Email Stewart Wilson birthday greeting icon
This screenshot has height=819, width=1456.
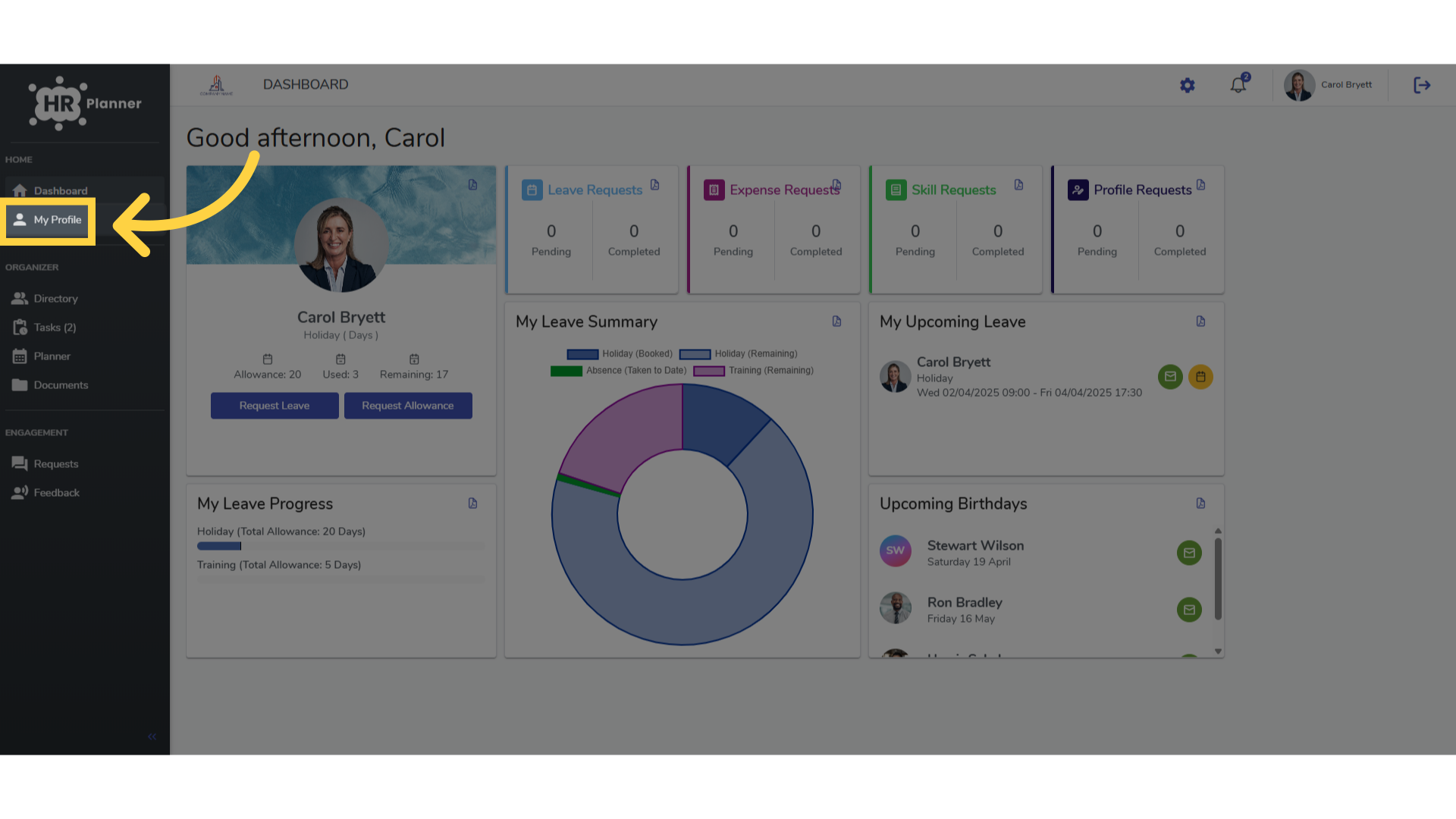coord(1189,553)
